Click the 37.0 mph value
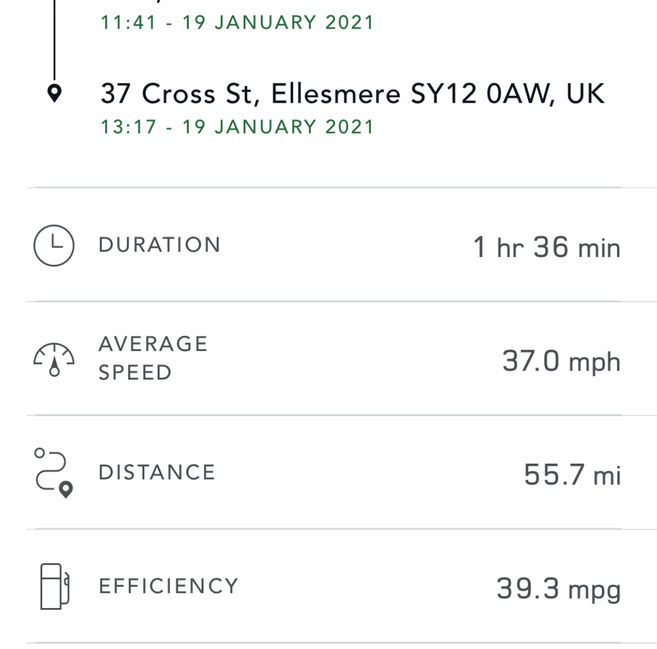The height and width of the screenshot is (649, 657). click(561, 361)
